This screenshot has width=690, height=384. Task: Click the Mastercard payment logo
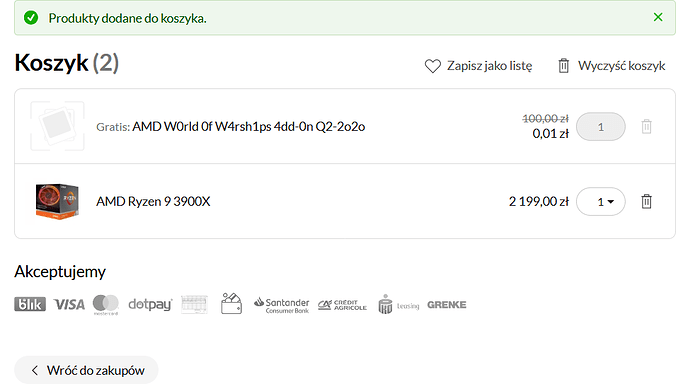pyautogui.click(x=106, y=304)
